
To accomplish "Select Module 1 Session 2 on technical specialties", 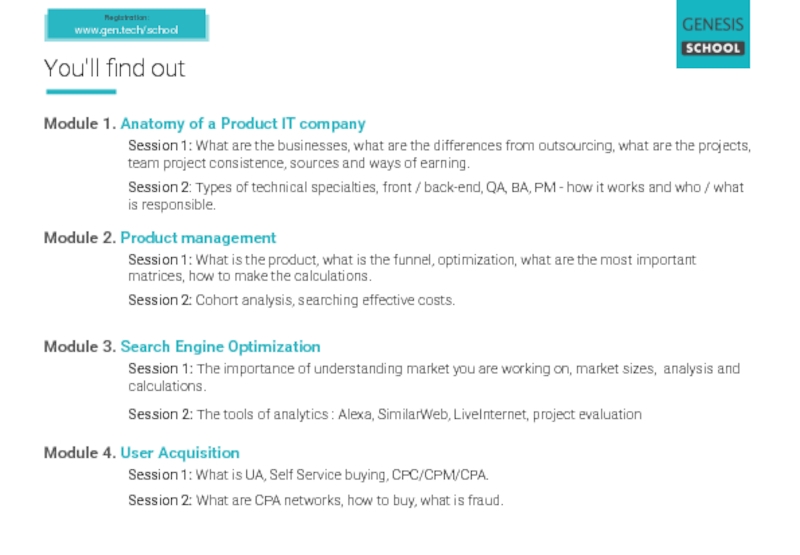I will [x=435, y=196].
